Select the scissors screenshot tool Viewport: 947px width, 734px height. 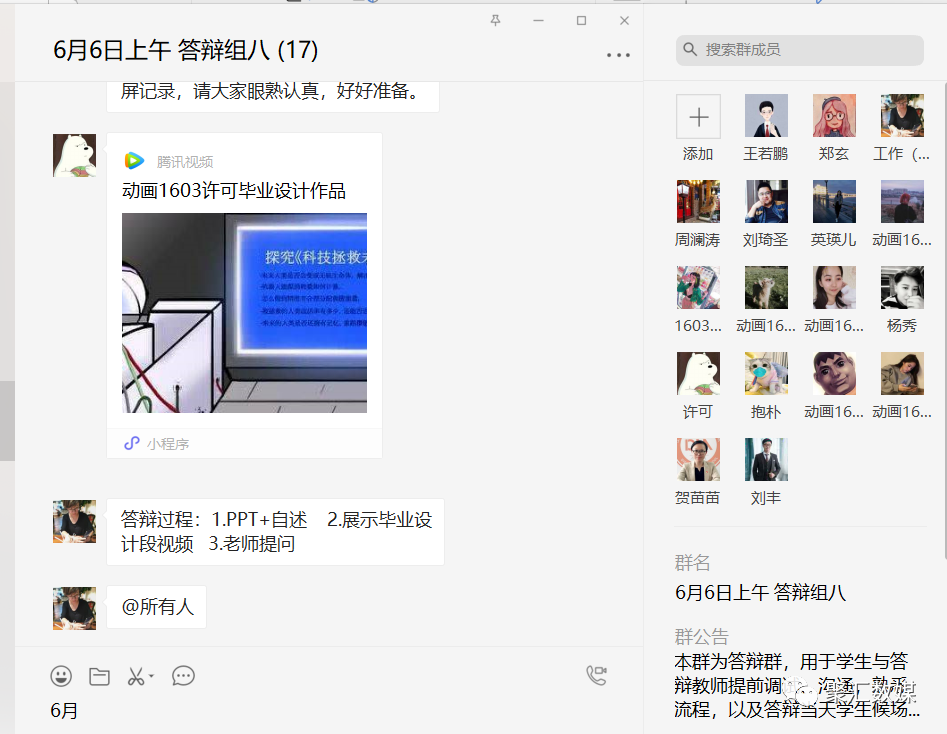(135, 677)
